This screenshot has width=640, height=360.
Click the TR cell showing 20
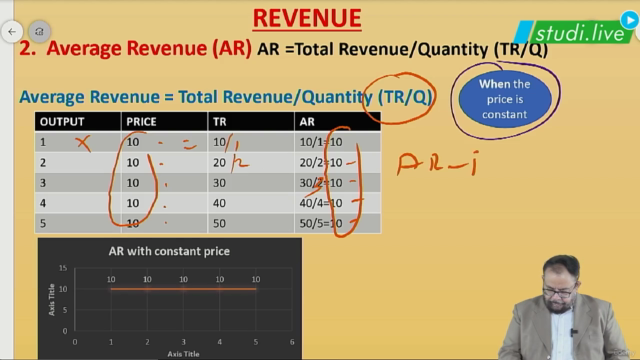251,162
